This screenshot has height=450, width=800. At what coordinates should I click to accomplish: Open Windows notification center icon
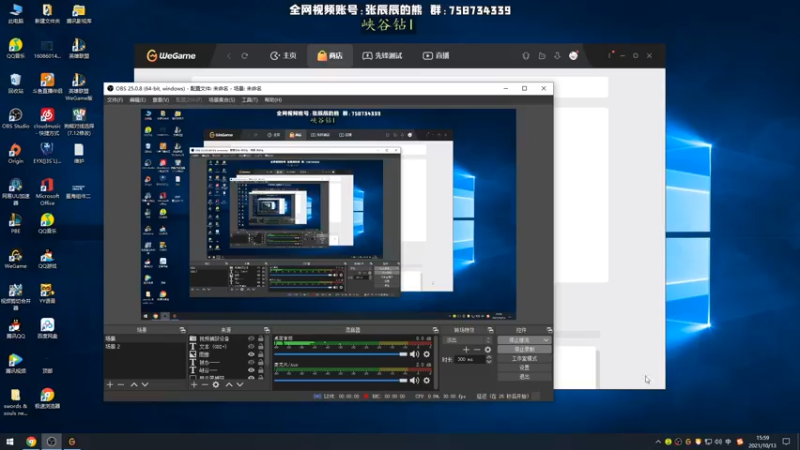click(x=786, y=441)
